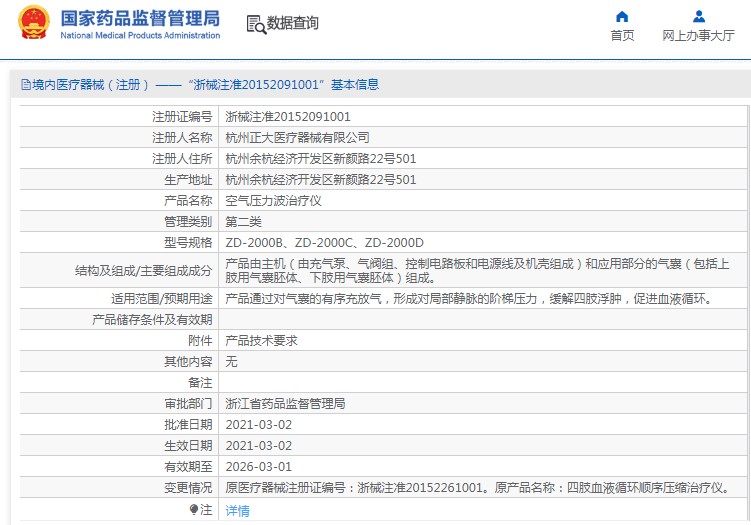This screenshot has width=751, height=525.
Task: Select 其他内容 value 无
Action: pos(231,362)
